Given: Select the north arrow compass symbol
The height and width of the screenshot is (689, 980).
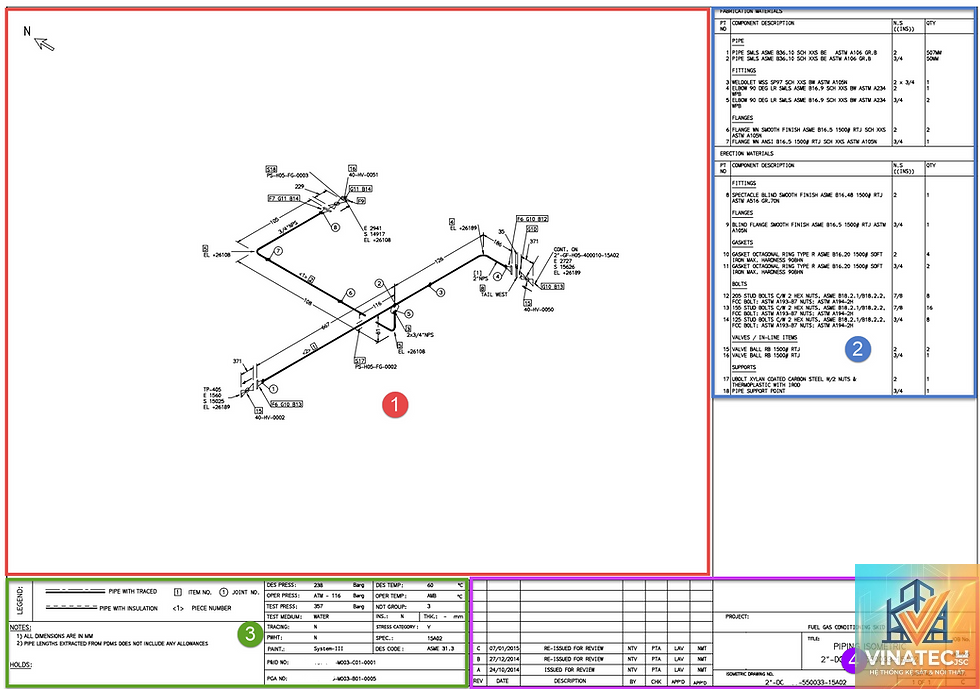Looking at the screenshot, I should coord(39,38).
